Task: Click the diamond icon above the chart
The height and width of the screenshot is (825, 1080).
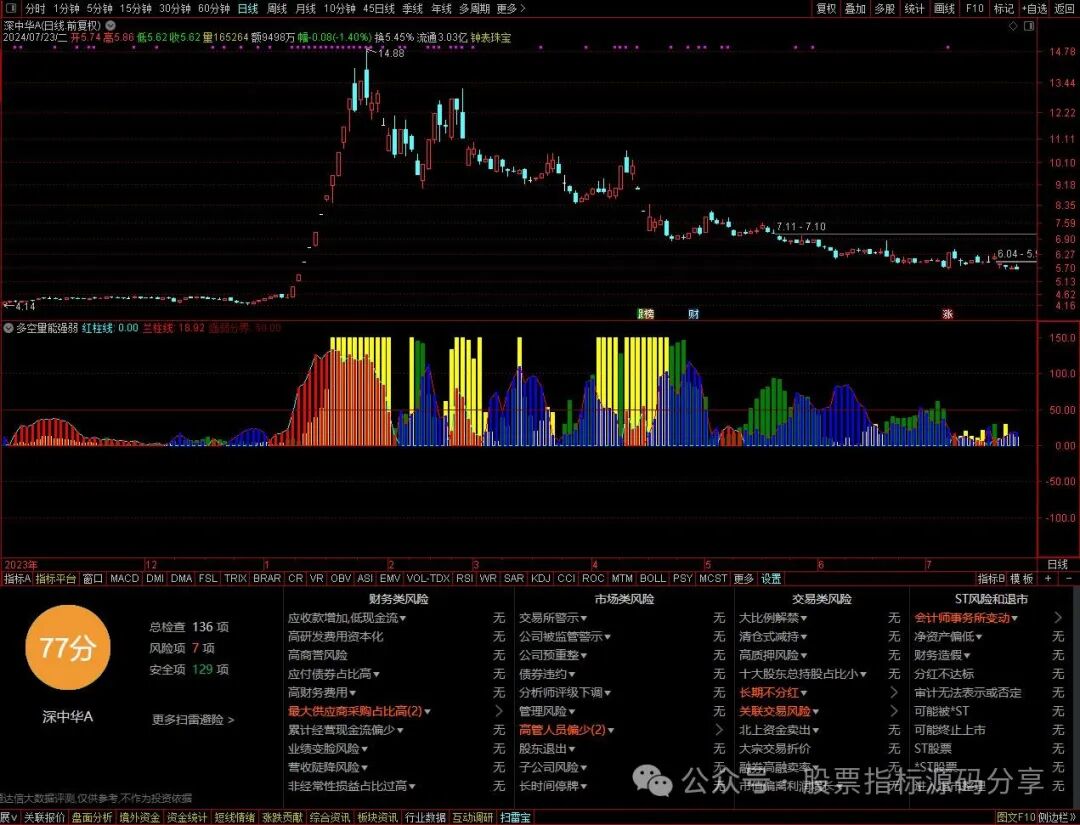Action: click(1013, 26)
